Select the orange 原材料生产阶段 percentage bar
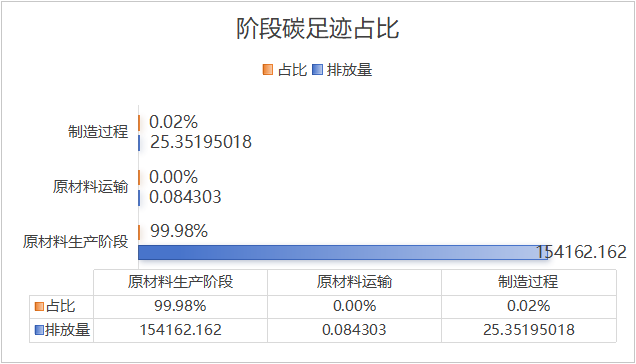This screenshot has height=364, width=636. click(x=139, y=233)
